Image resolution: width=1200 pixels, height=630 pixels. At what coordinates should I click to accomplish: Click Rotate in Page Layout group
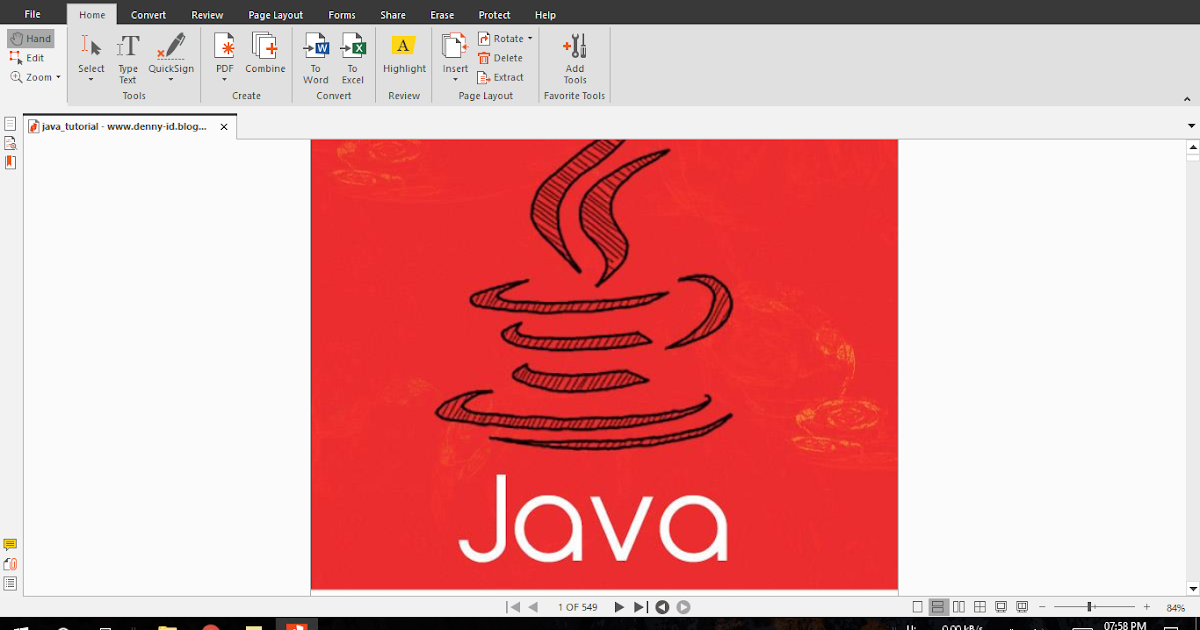[500, 39]
